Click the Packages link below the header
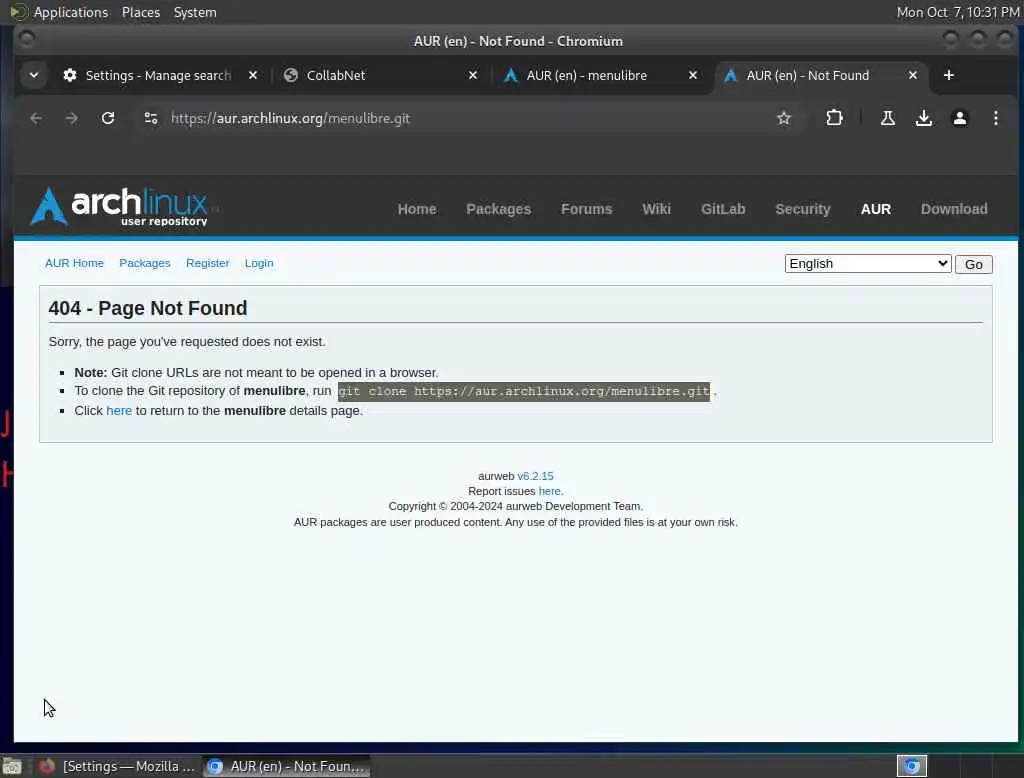The width and height of the screenshot is (1024, 778). pos(144,263)
